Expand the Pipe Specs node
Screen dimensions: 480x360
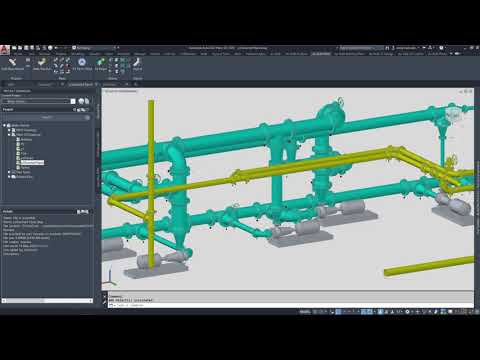9,172
